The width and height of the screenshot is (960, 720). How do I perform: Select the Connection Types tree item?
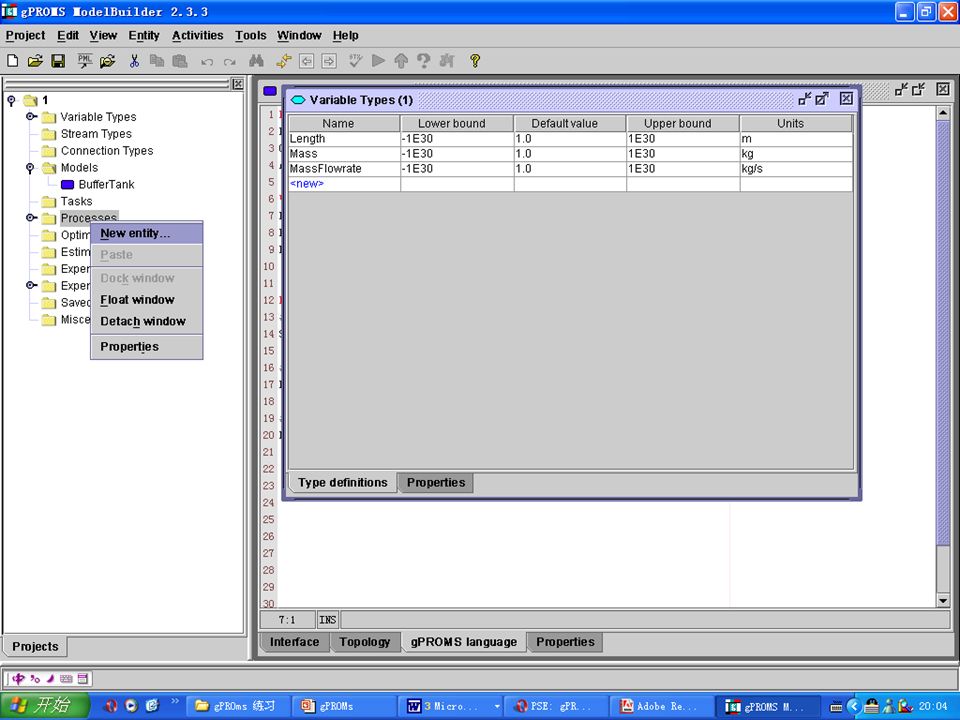107,151
